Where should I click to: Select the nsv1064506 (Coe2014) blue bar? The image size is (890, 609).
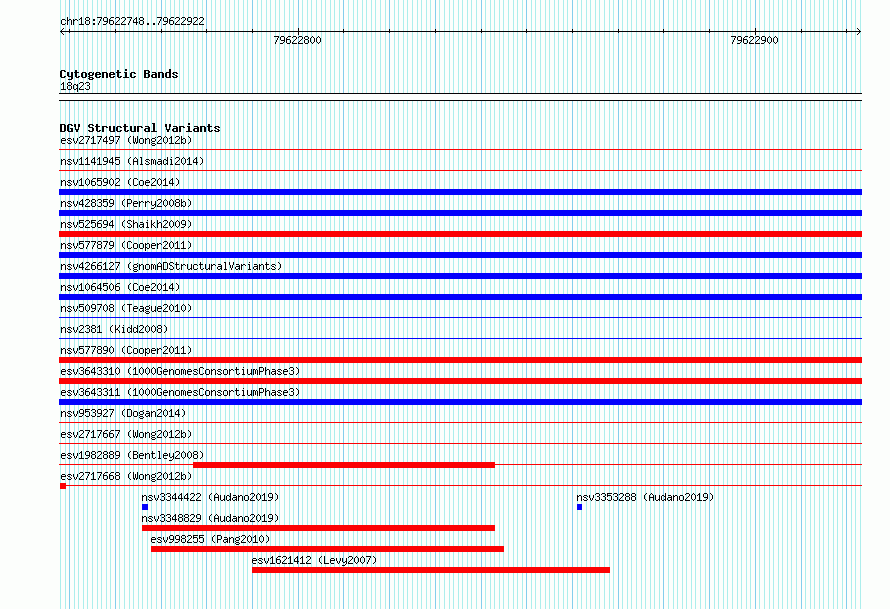pyautogui.click(x=460, y=297)
